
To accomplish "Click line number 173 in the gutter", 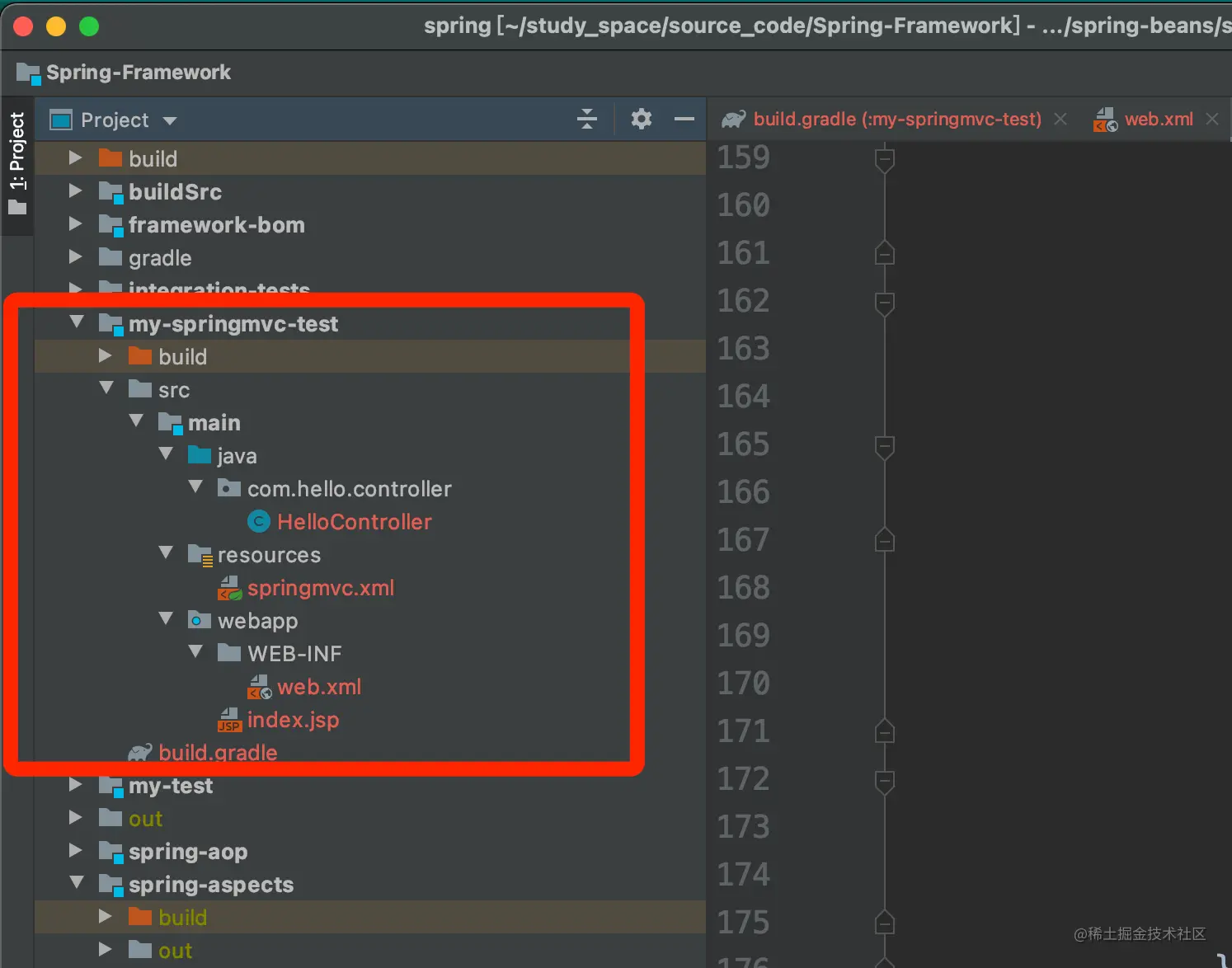I will point(744,827).
